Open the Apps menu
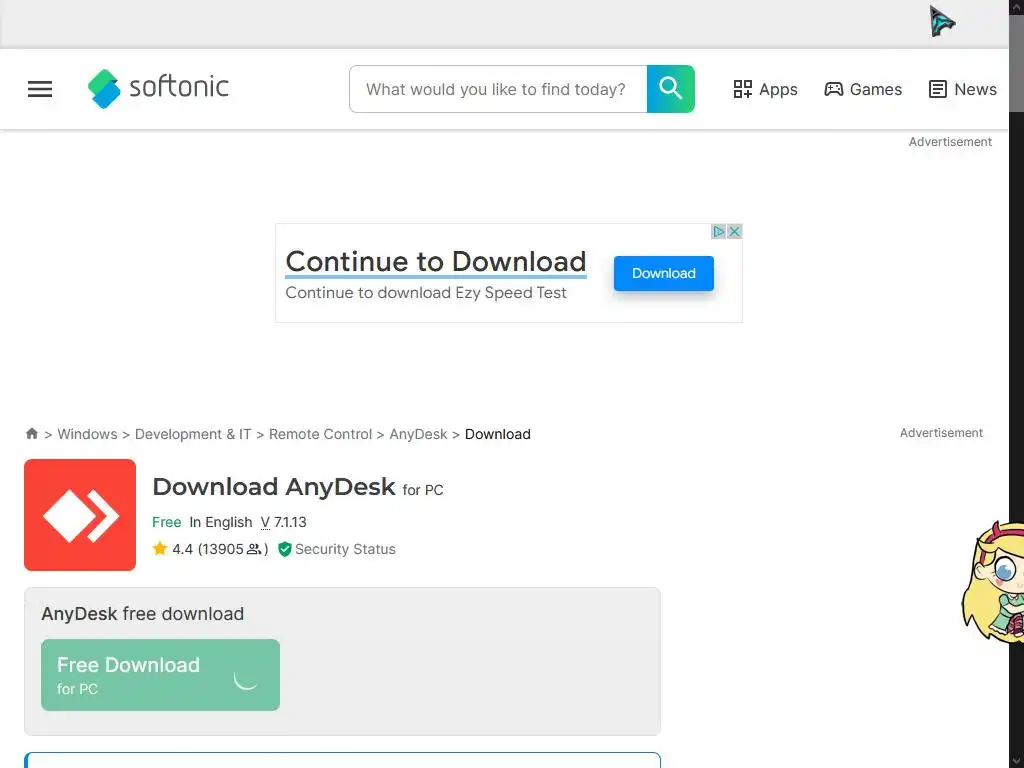This screenshot has height=768, width=1024. pyautogui.click(x=765, y=89)
